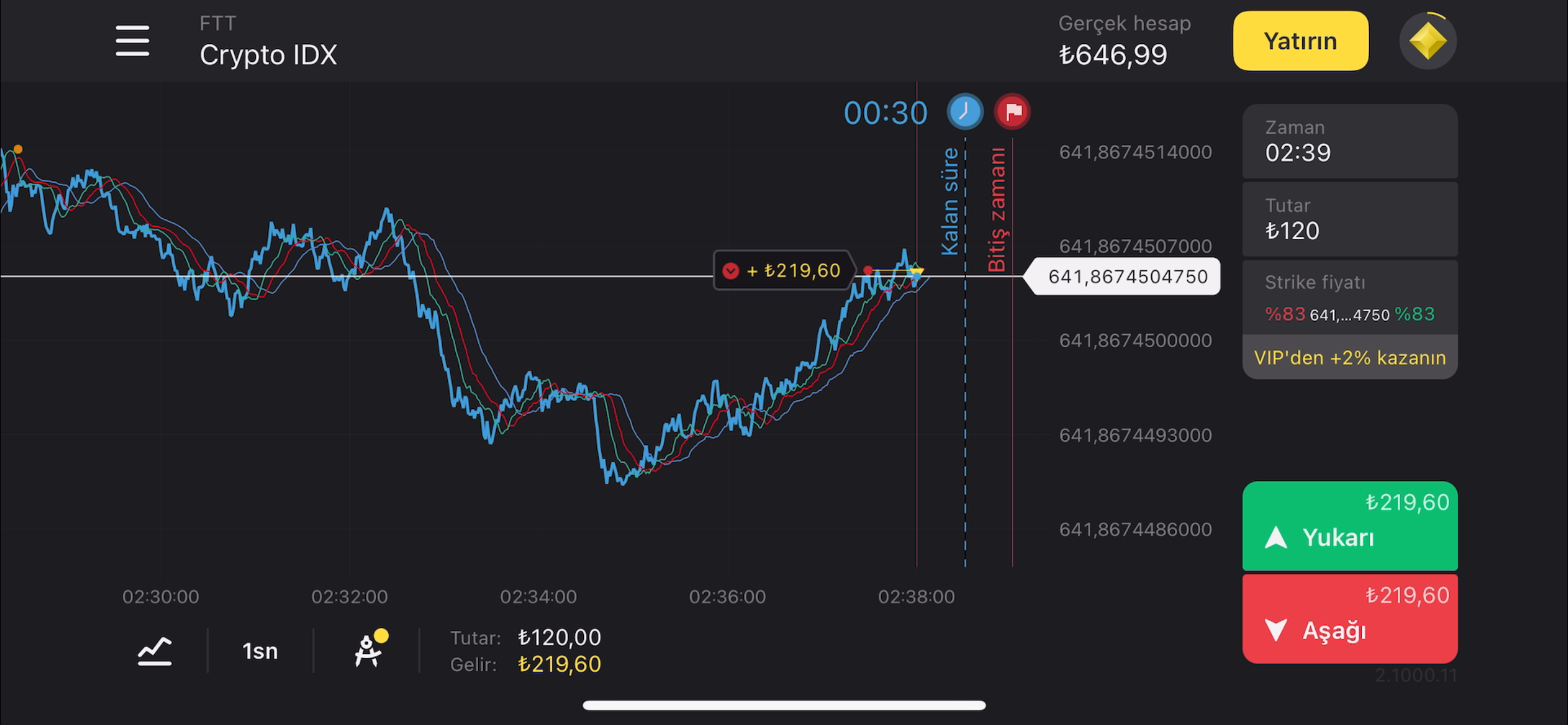Open the Strike fiyatı selector
This screenshot has height=725, width=1568.
tap(1349, 299)
